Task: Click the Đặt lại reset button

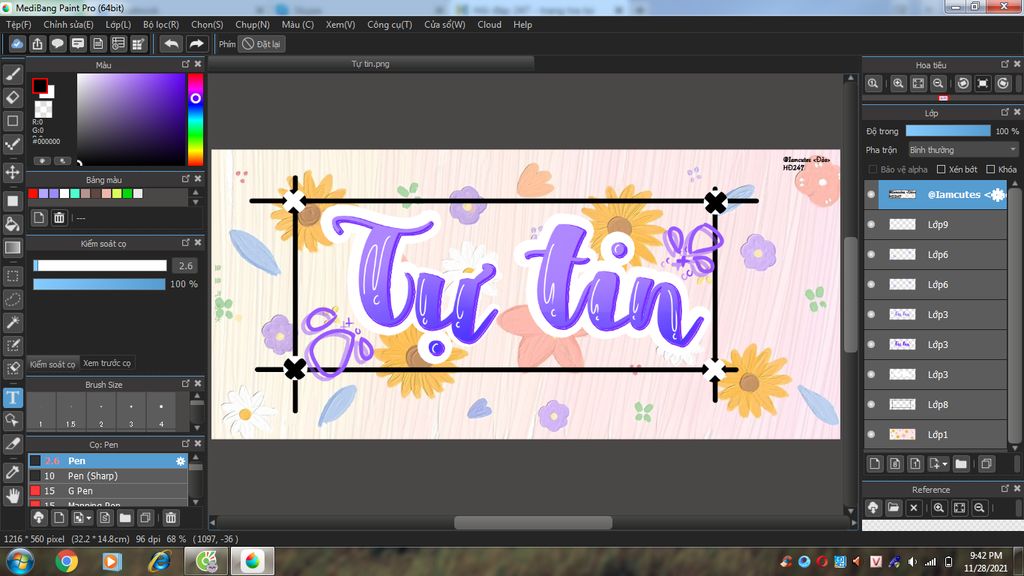Action: click(261, 44)
